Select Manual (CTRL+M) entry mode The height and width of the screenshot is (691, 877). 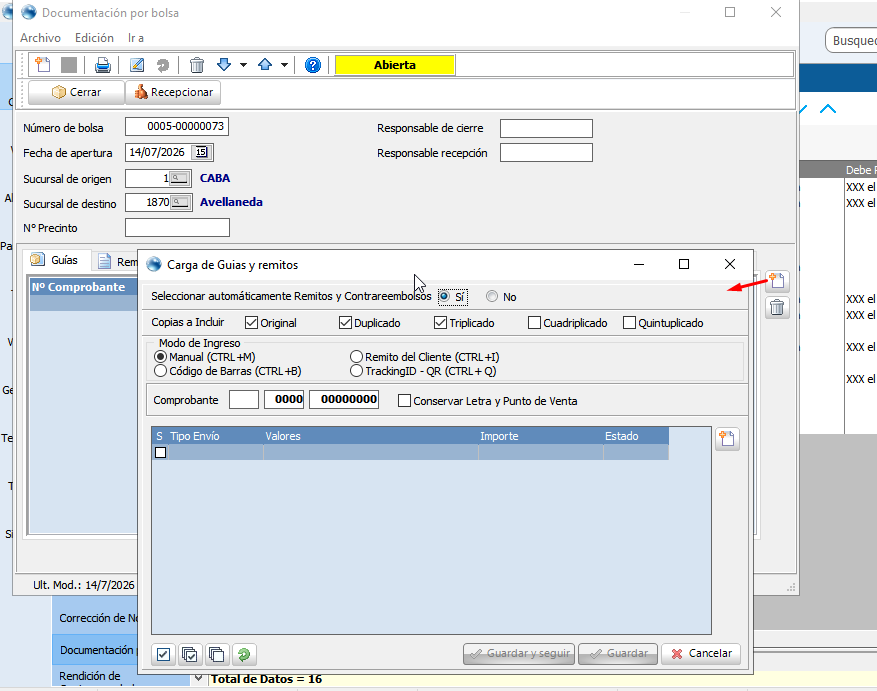[x=161, y=357]
